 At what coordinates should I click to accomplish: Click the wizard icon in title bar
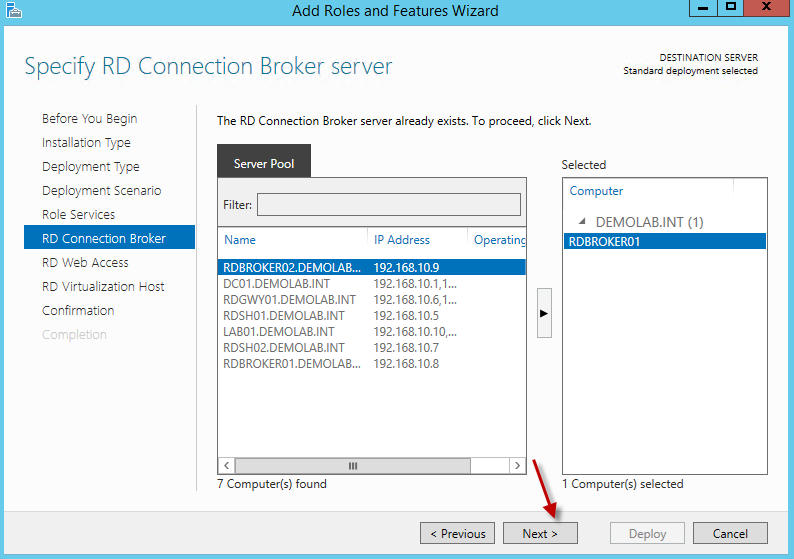12,11
